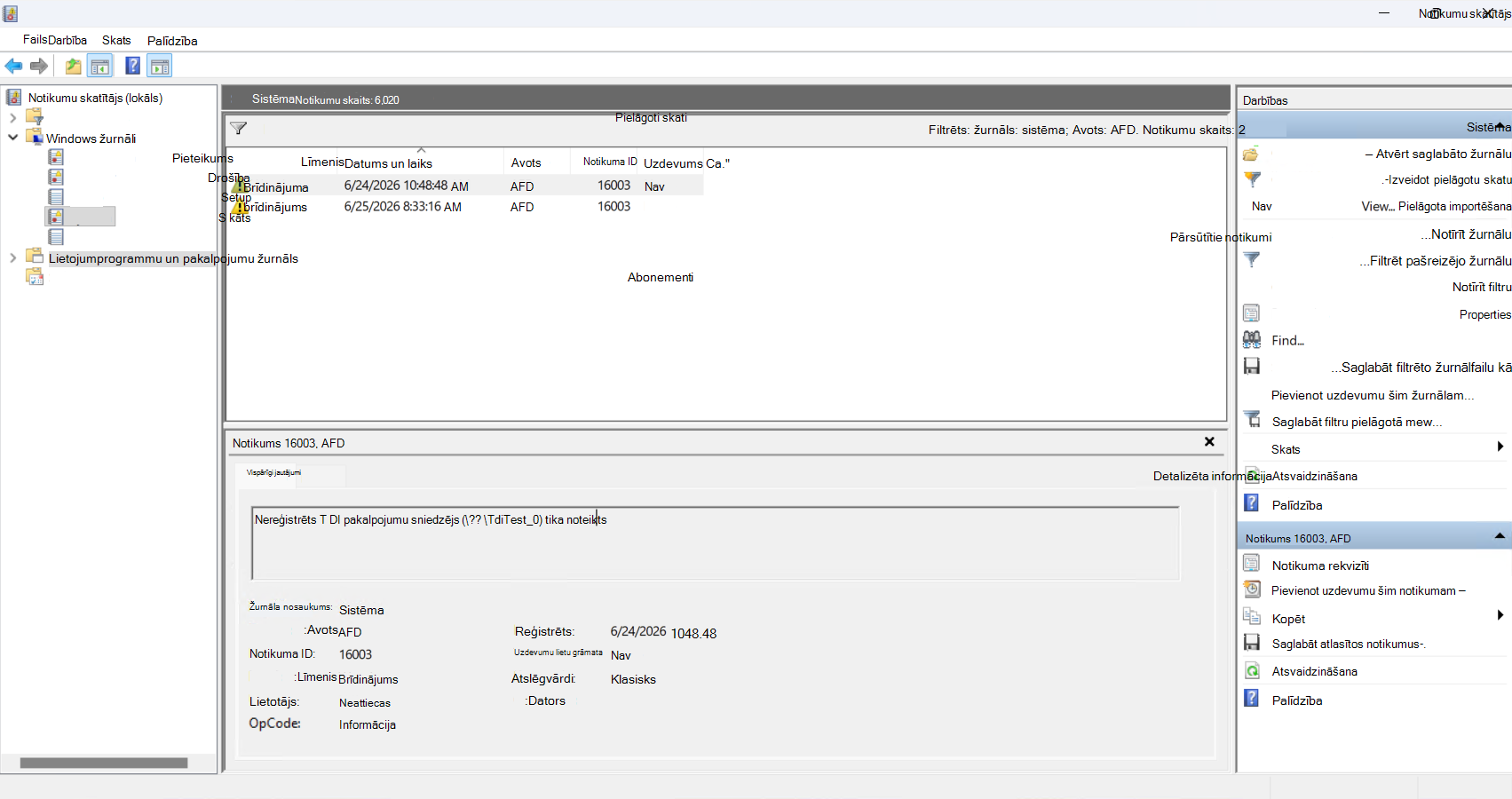Click the Nav cell in the first event row
1512x799 pixels.
pos(654,186)
